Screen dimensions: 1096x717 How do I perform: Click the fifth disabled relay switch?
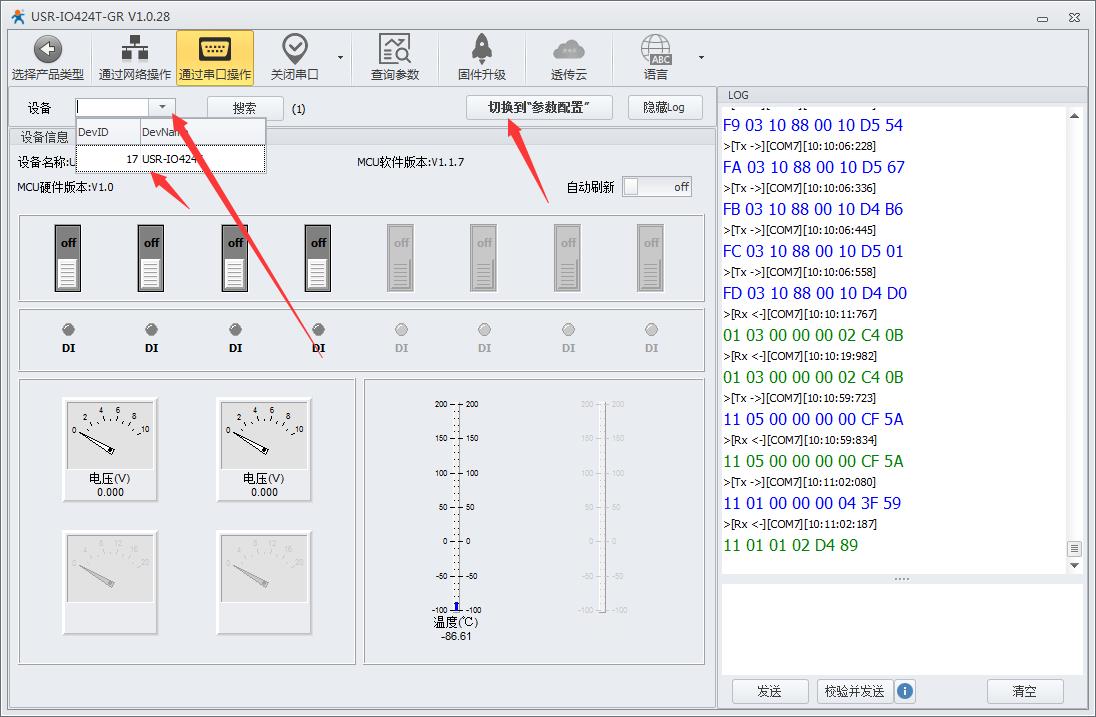[401, 258]
